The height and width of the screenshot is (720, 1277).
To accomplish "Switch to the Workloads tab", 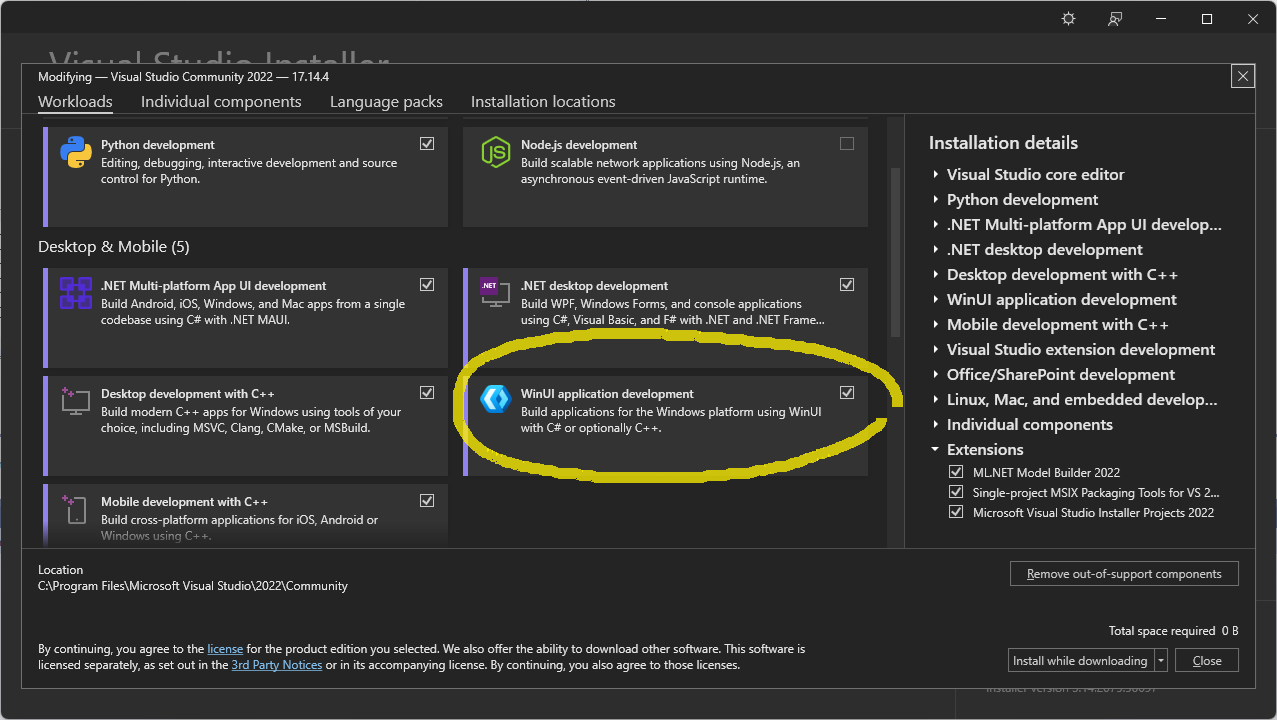I will tap(75, 101).
